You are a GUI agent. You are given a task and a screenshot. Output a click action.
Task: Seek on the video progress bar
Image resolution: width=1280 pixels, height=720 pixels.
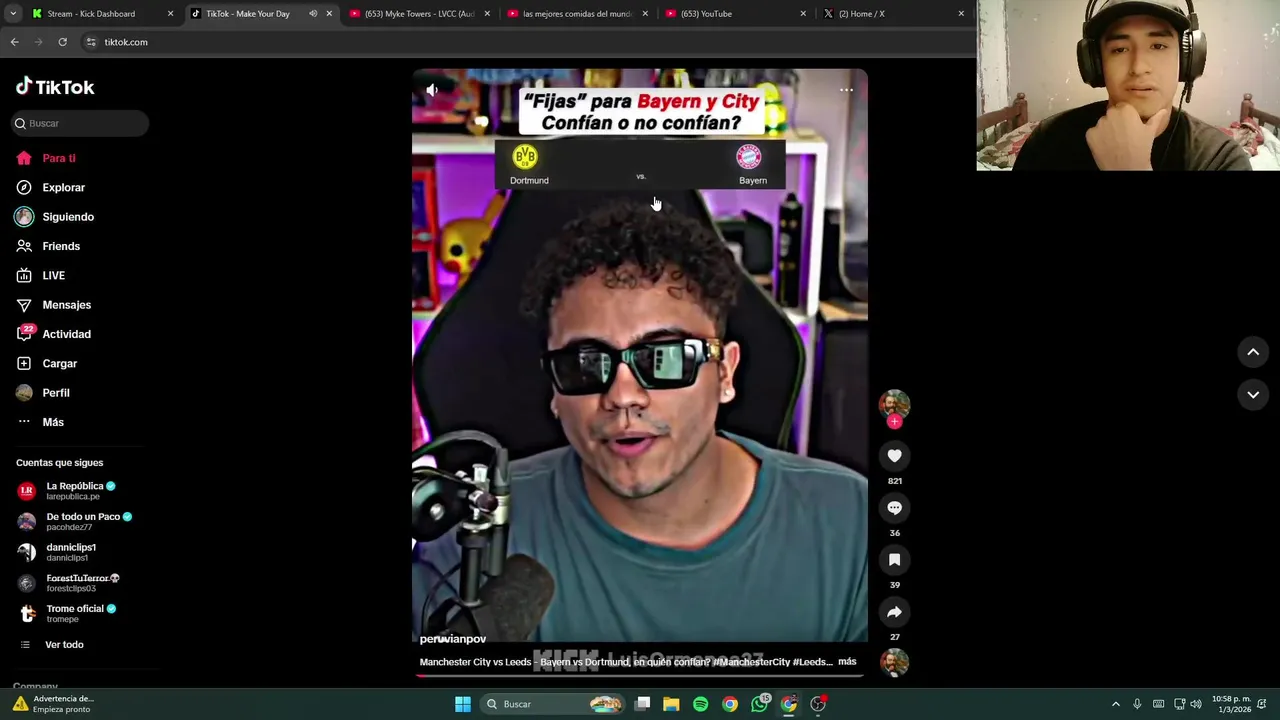pos(640,675)
